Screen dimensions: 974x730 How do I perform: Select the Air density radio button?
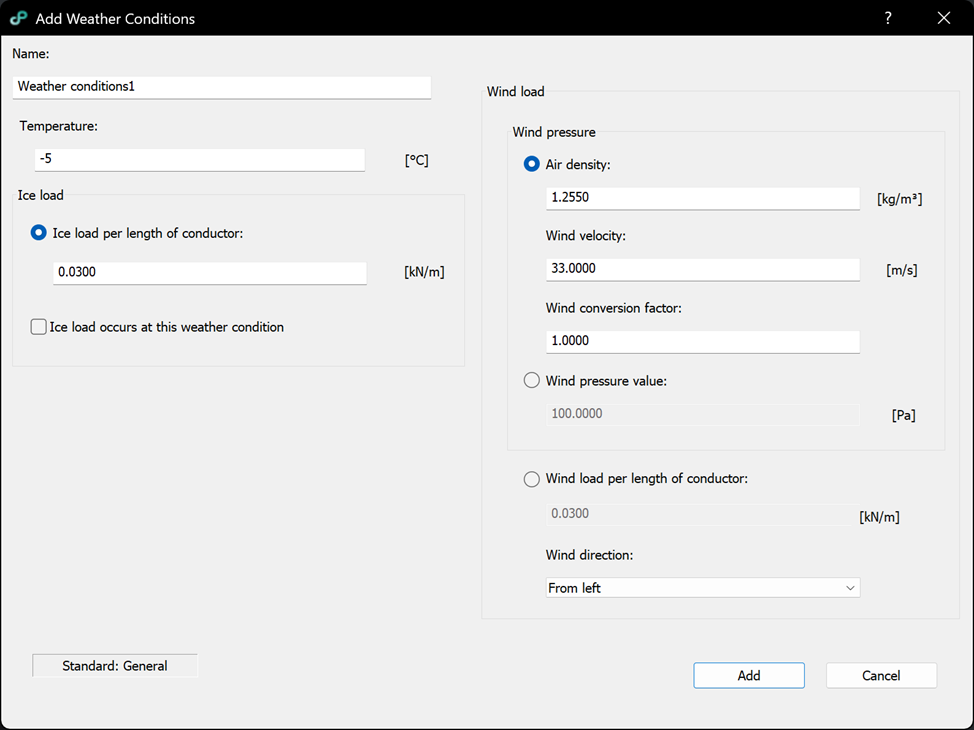click(532, 164)
